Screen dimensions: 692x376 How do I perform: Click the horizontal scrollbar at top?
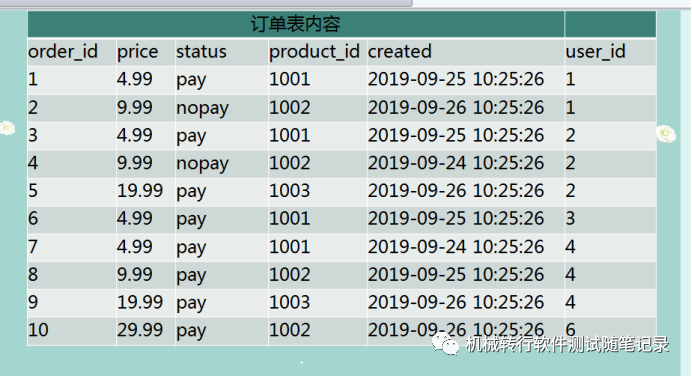206,3
